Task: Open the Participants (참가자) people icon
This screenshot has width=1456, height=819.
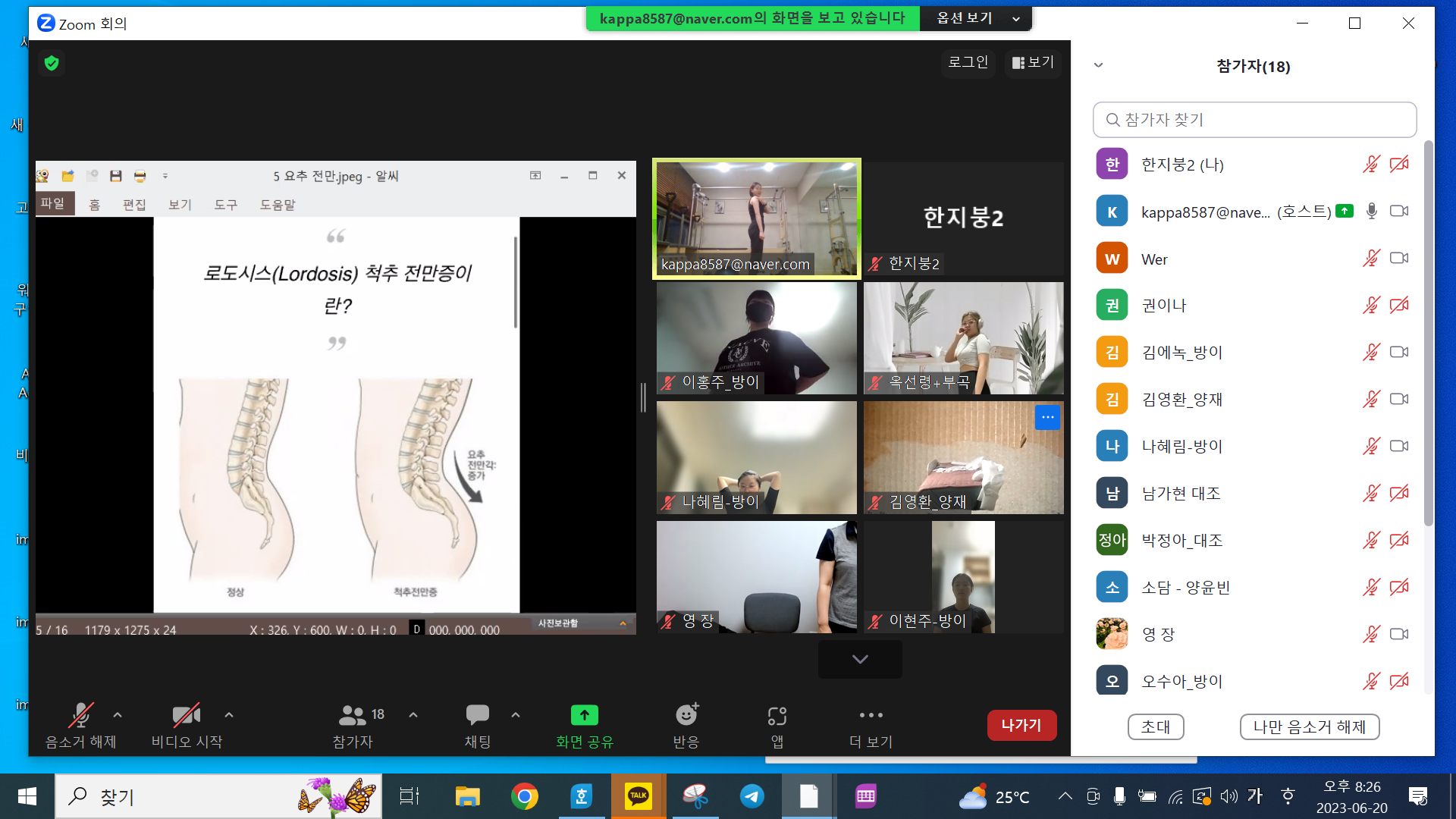Action: [352, 715]
